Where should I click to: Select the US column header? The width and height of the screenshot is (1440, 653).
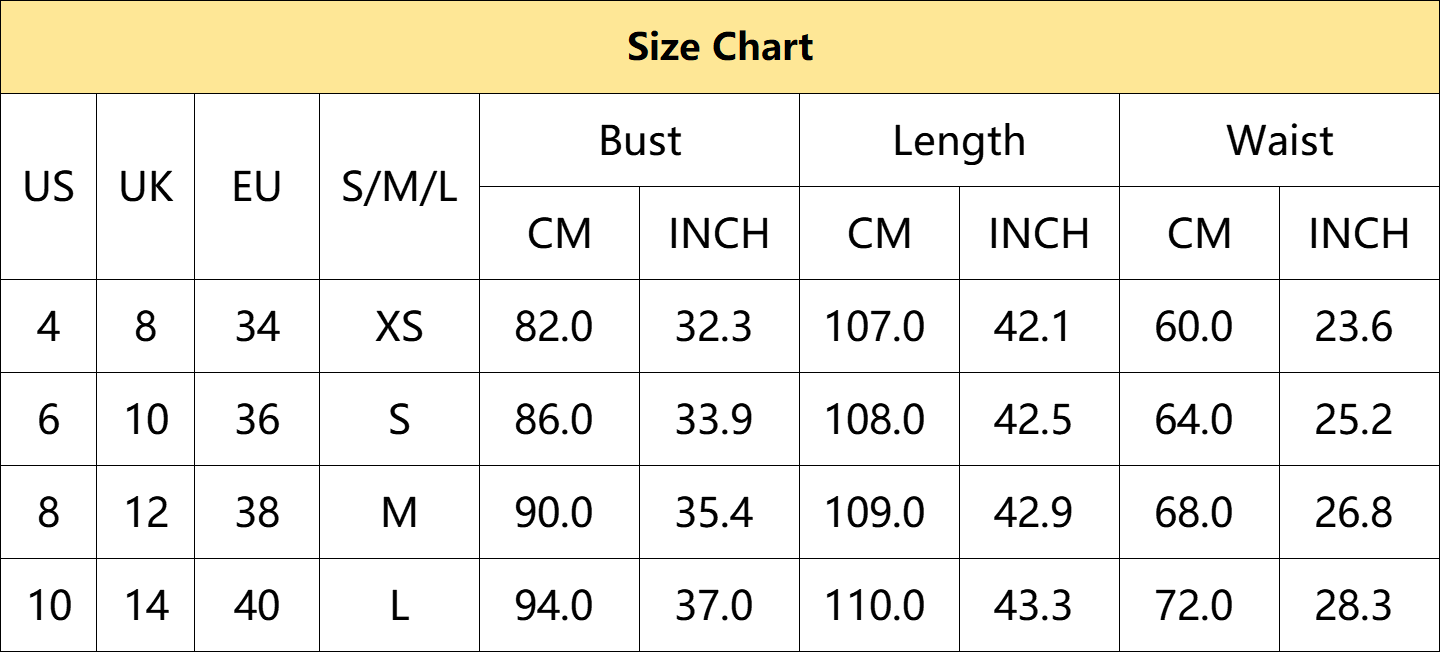coord(49,187)
